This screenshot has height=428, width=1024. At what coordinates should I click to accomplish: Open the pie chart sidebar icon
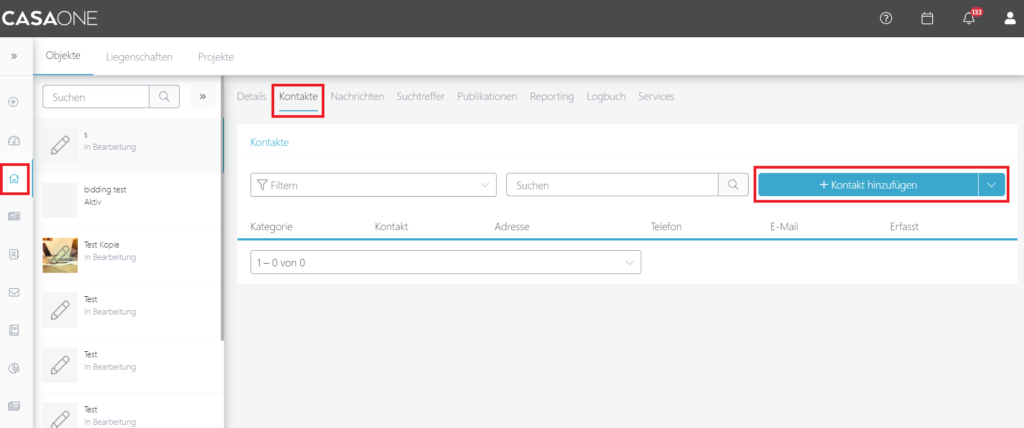point(14,368)
